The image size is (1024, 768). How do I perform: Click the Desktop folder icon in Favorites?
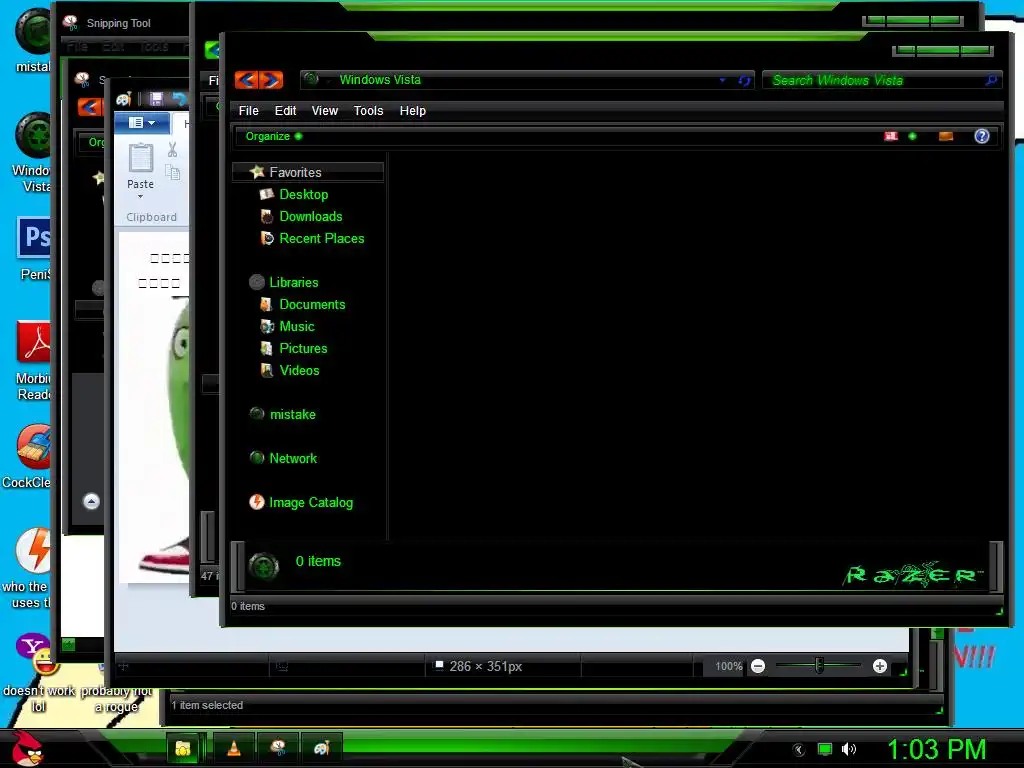(266, 194)
